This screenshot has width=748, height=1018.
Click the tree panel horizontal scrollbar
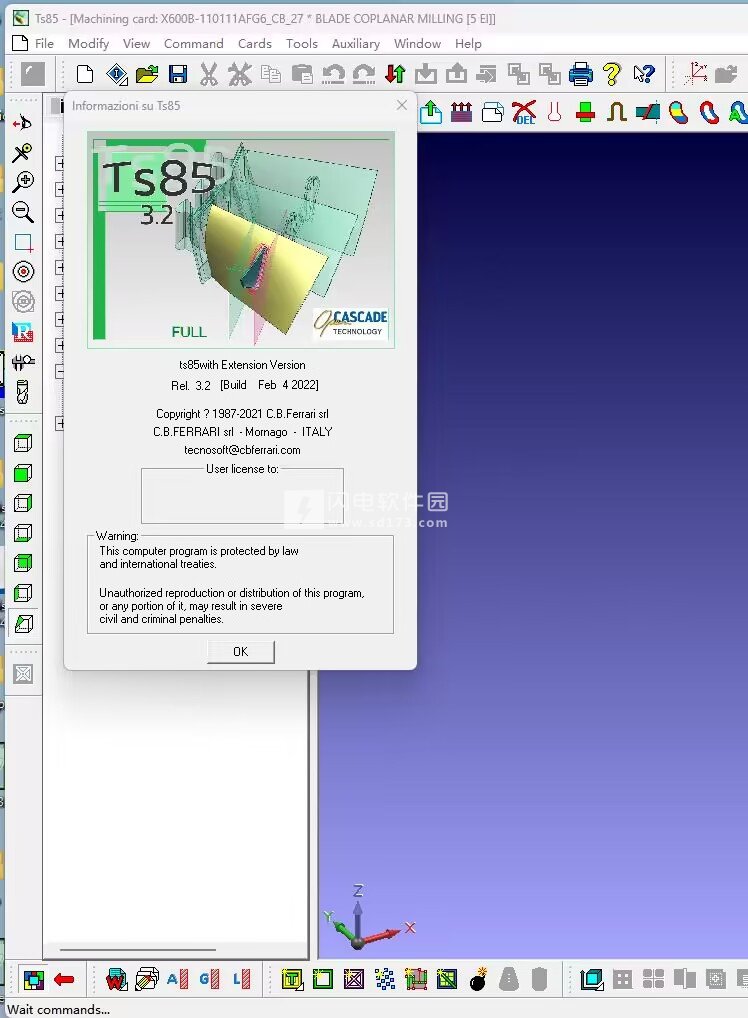click(138, 950)
